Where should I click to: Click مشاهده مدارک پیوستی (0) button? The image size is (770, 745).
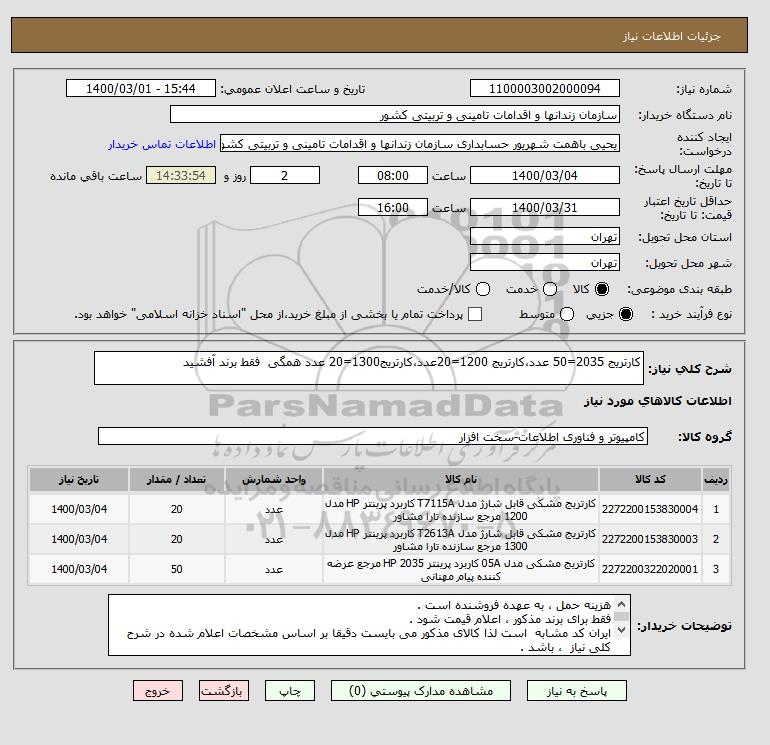point(421,691)
